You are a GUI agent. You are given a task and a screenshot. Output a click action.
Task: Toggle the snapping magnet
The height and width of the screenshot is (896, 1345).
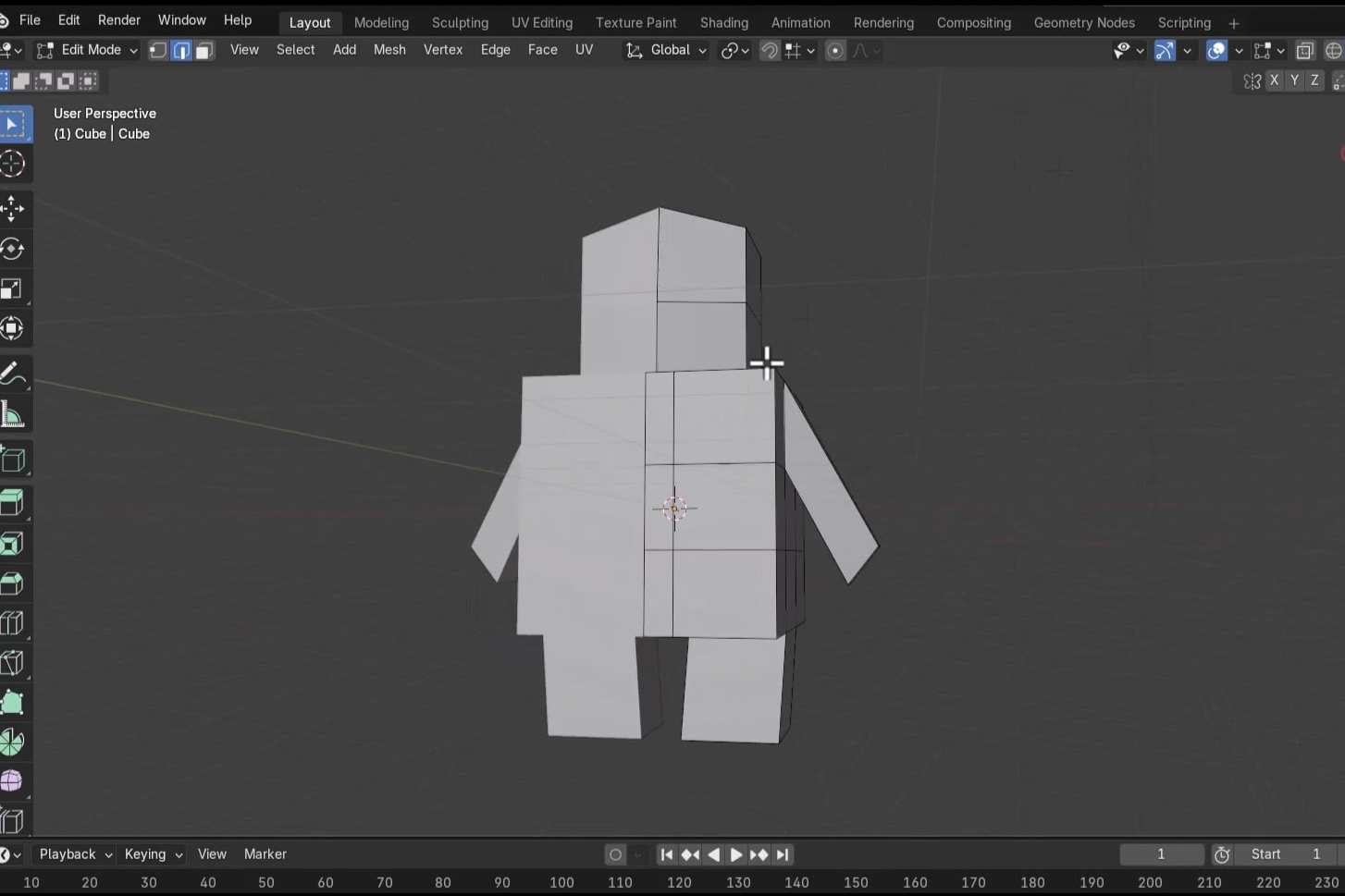[769, 50]
